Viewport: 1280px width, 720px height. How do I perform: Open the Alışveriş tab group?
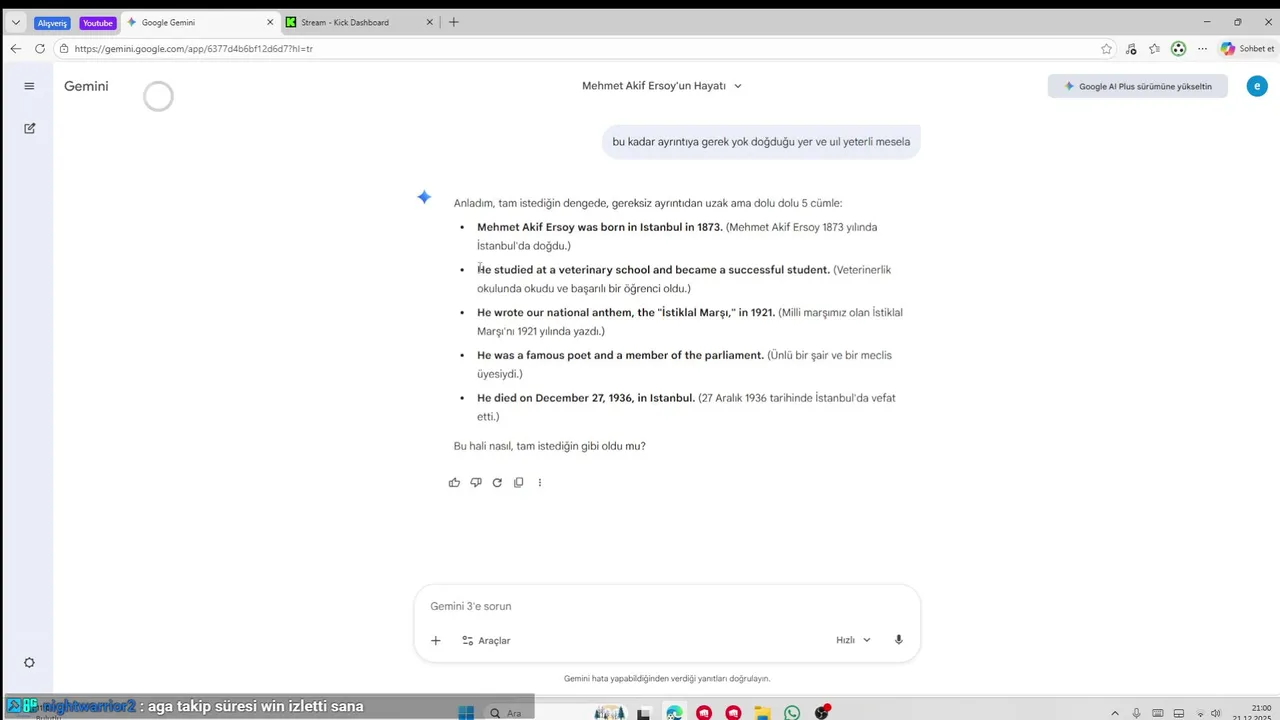coord(52,22)
